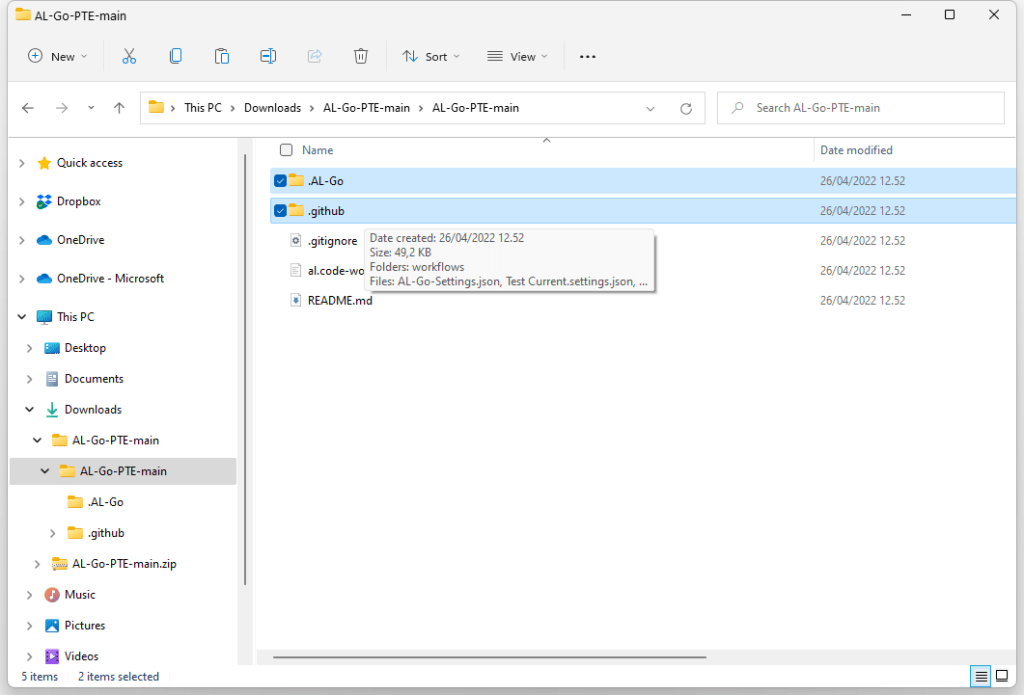Toggle the select-all checkbox in header
The width and height of the screenshot is (1024, 695).
[x=286, y=150]
